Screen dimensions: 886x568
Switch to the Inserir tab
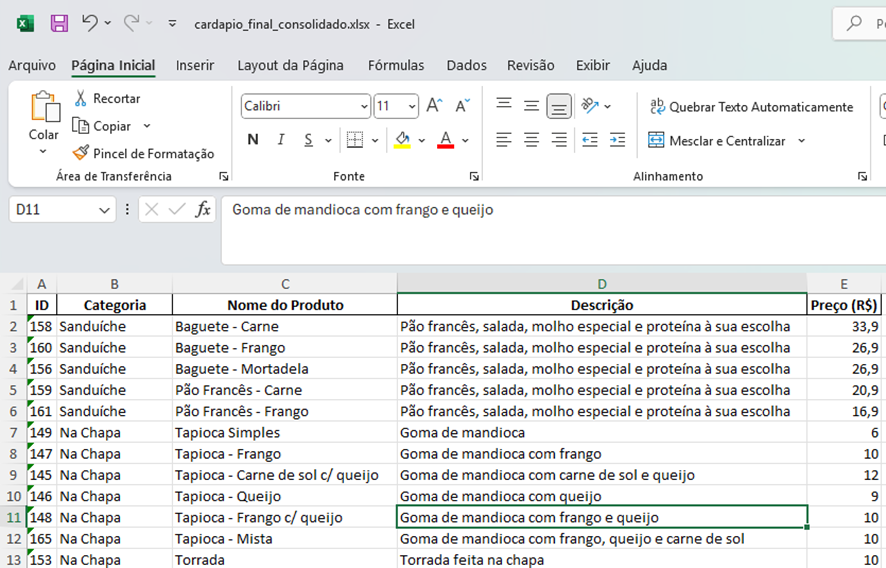click(x=195, y=65)
